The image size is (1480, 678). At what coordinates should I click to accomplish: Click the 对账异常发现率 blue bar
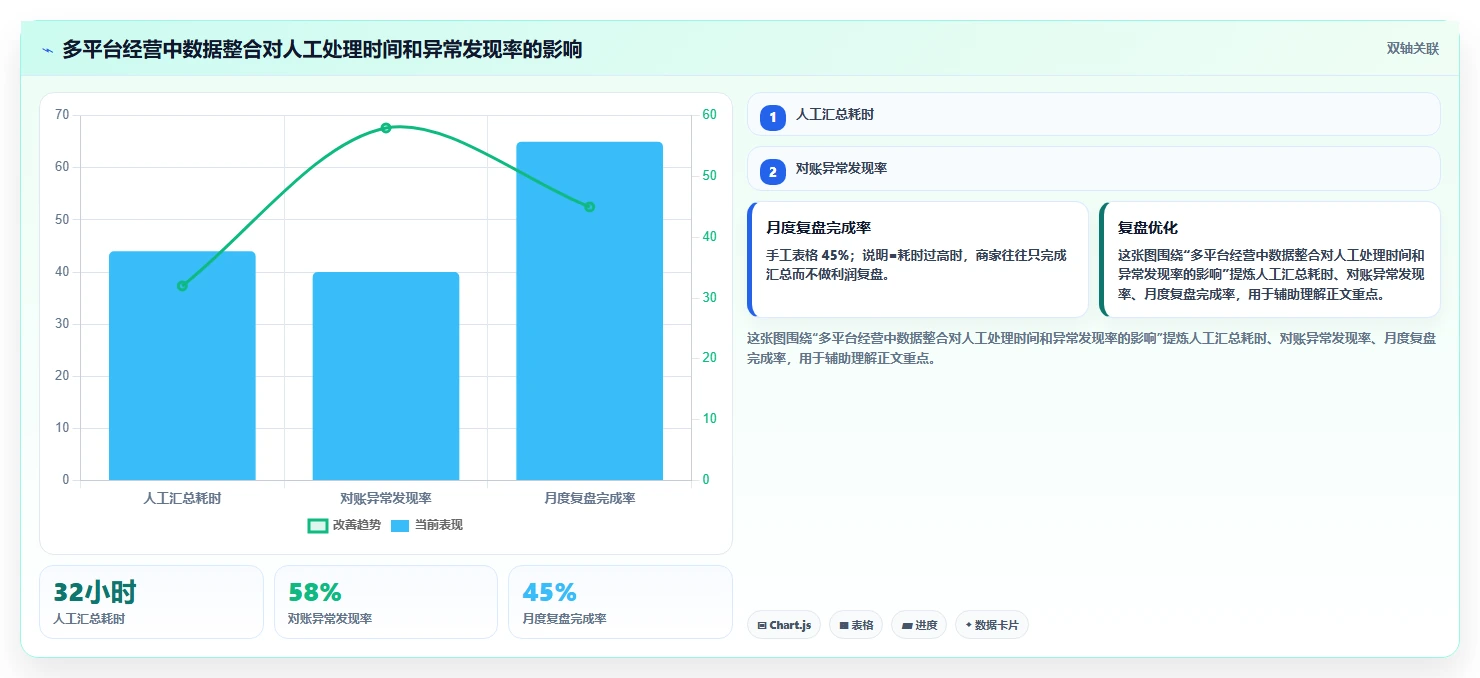[x=386, y=376]
